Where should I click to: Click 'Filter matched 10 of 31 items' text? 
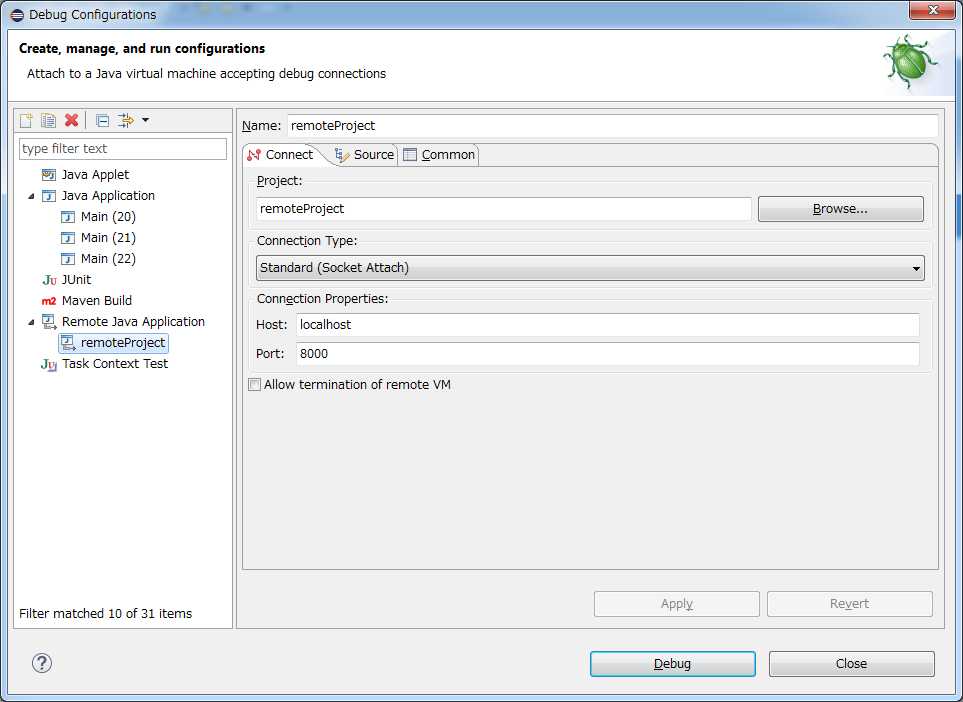(x=106, y=614)
